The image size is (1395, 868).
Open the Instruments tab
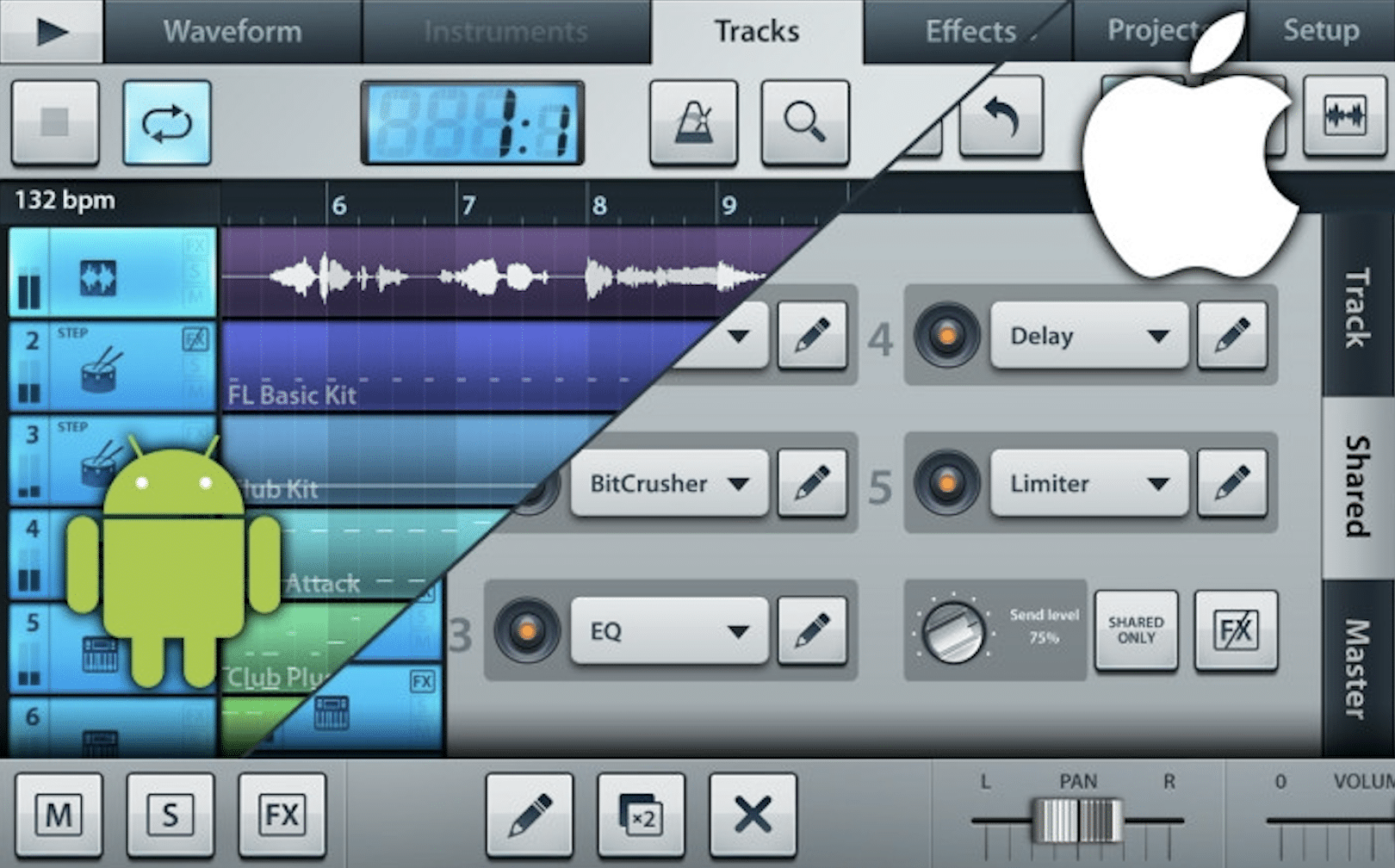(x=506, y=31)
